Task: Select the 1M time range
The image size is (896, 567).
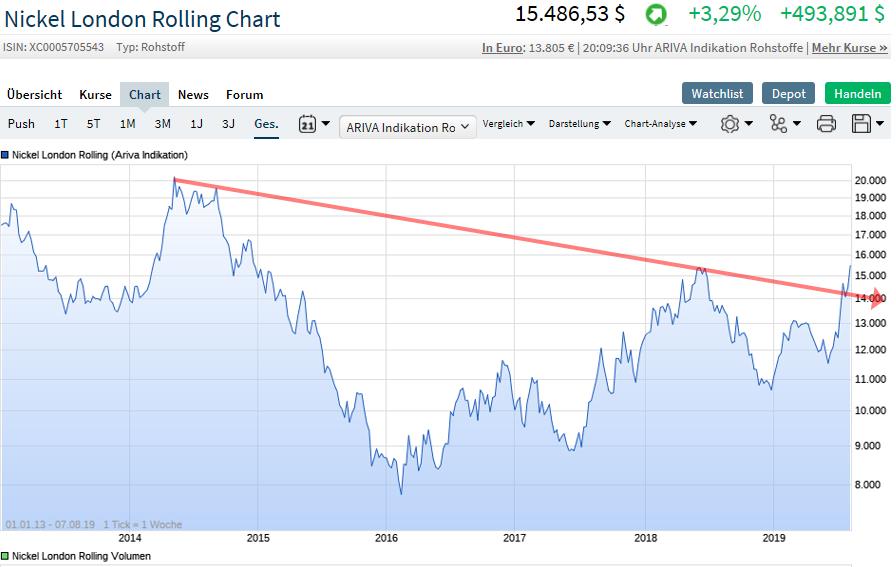Action: [x=127, y=124]
